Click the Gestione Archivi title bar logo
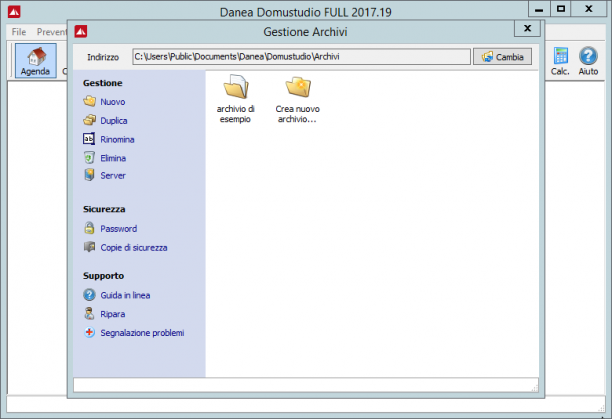 [81, 31]
